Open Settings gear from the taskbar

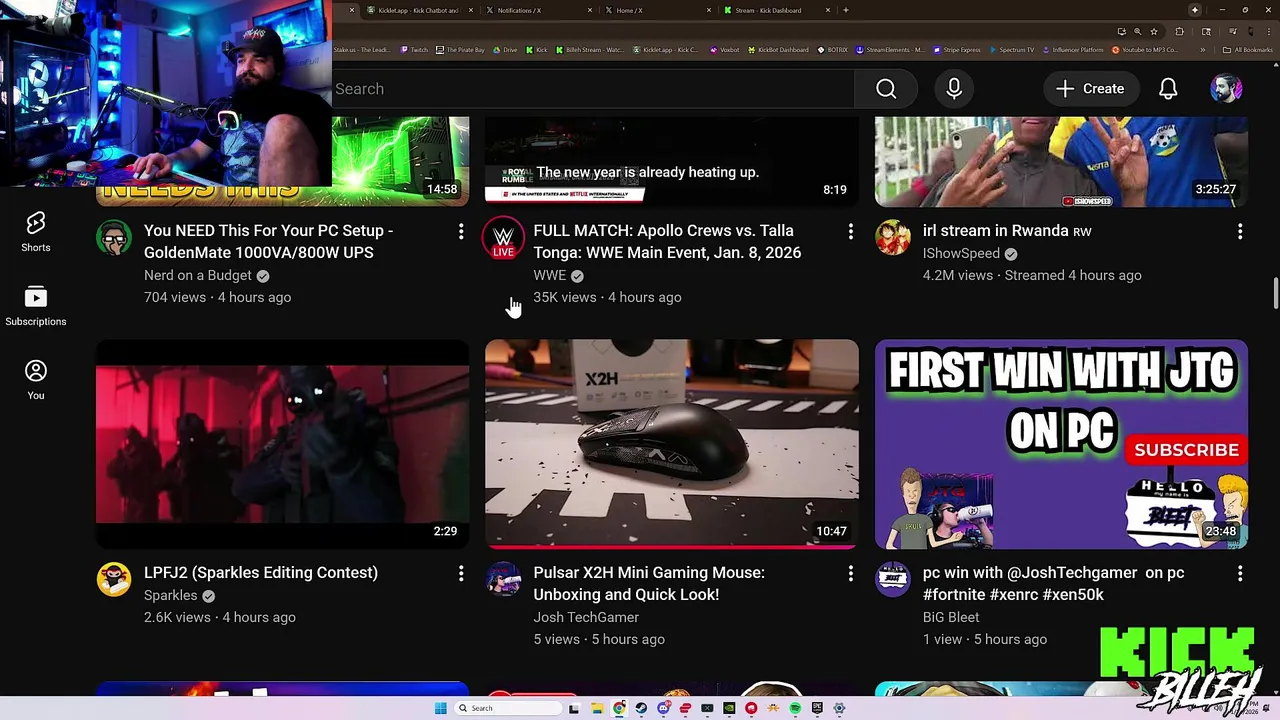(x=839, y=708)
